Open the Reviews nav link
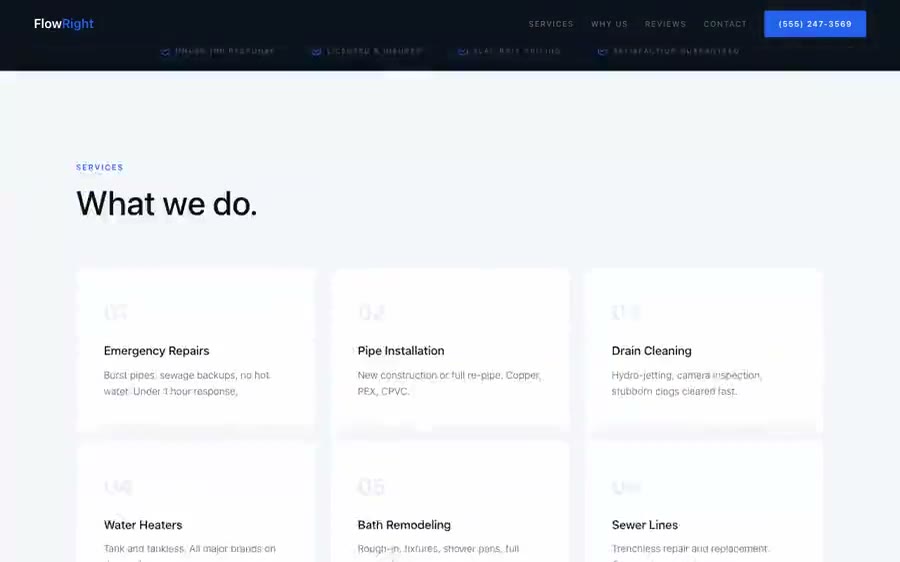This screenshot has height=562, width=900. 665,24
